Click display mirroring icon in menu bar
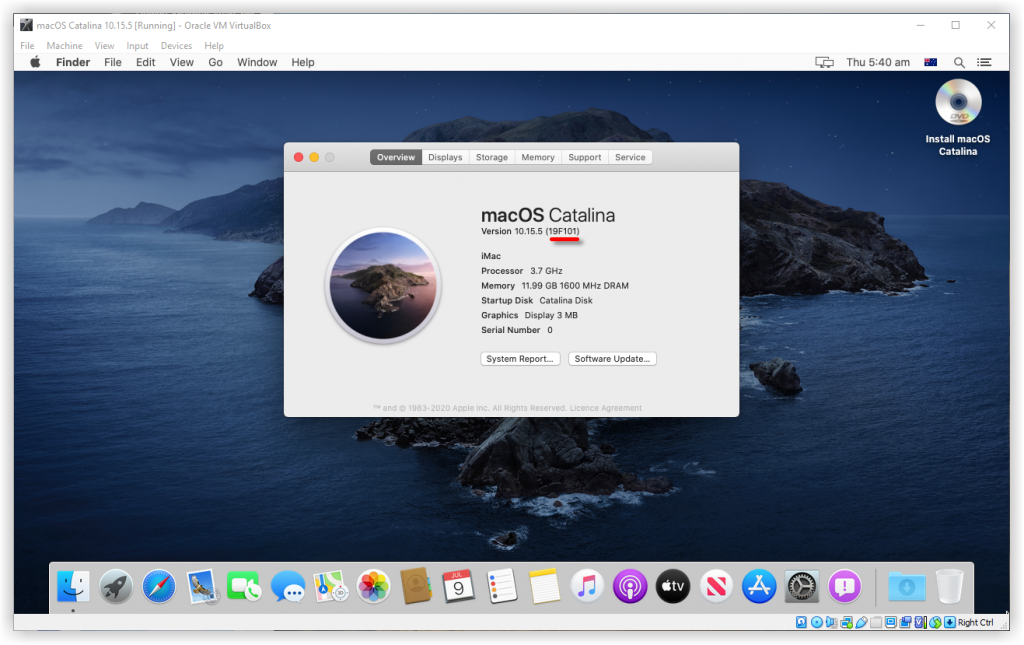This screenshot has height=645, width=1024. point(824,62)
